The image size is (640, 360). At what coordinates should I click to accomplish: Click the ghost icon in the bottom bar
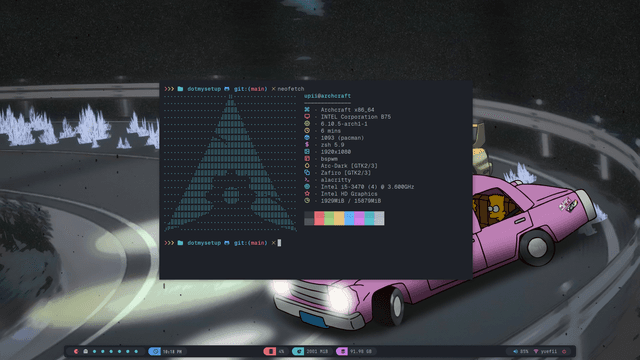(x=86, y=351)
